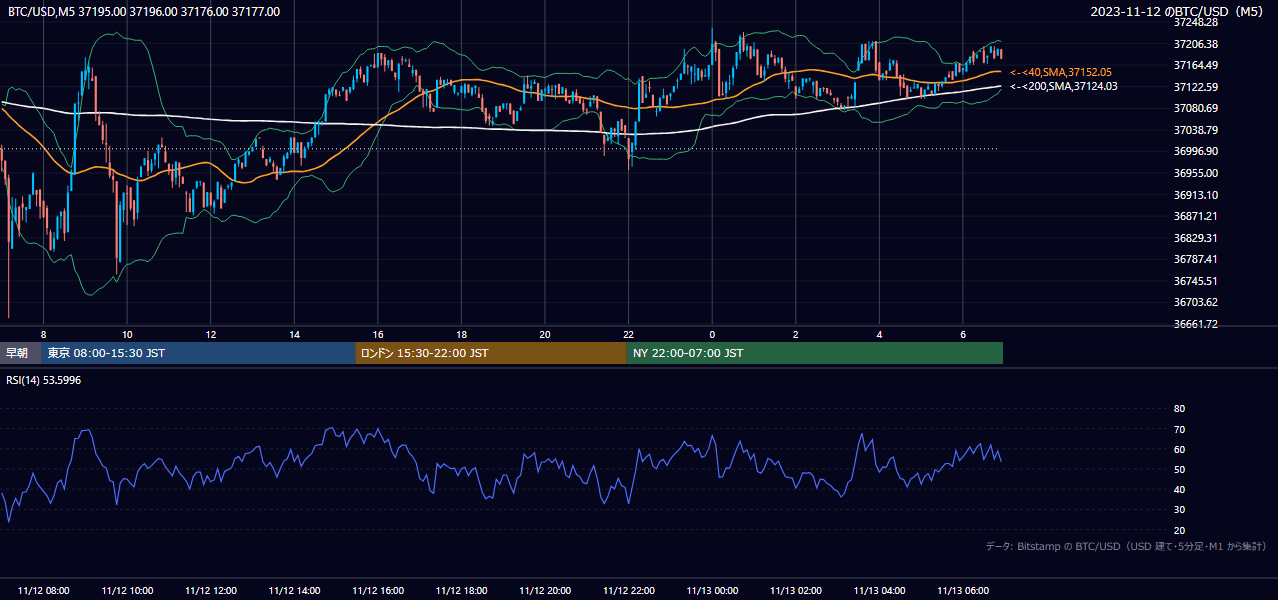Click the 11/12 16:00 time label
This screenshot has width=1278, height=600.
tap(378, 591)
